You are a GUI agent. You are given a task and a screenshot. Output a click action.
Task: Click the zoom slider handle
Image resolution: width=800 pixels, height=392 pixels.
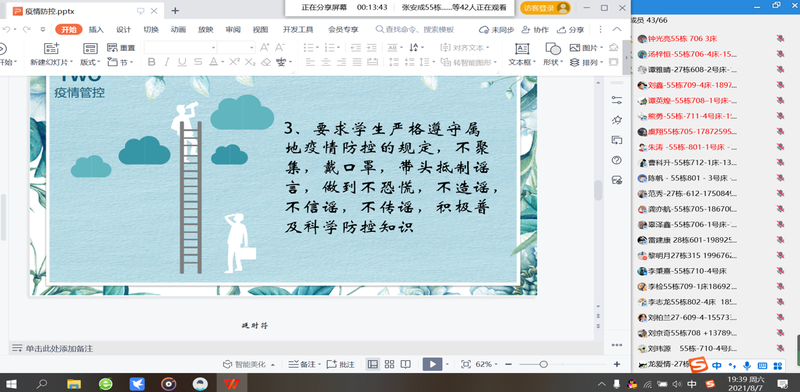[544, 364]
